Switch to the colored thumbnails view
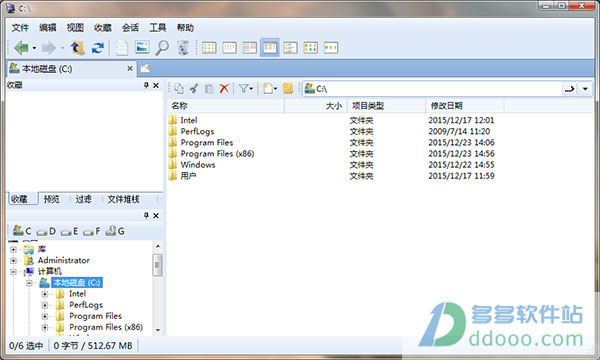This screenshot has height=360, width=600. click(311, 48)
